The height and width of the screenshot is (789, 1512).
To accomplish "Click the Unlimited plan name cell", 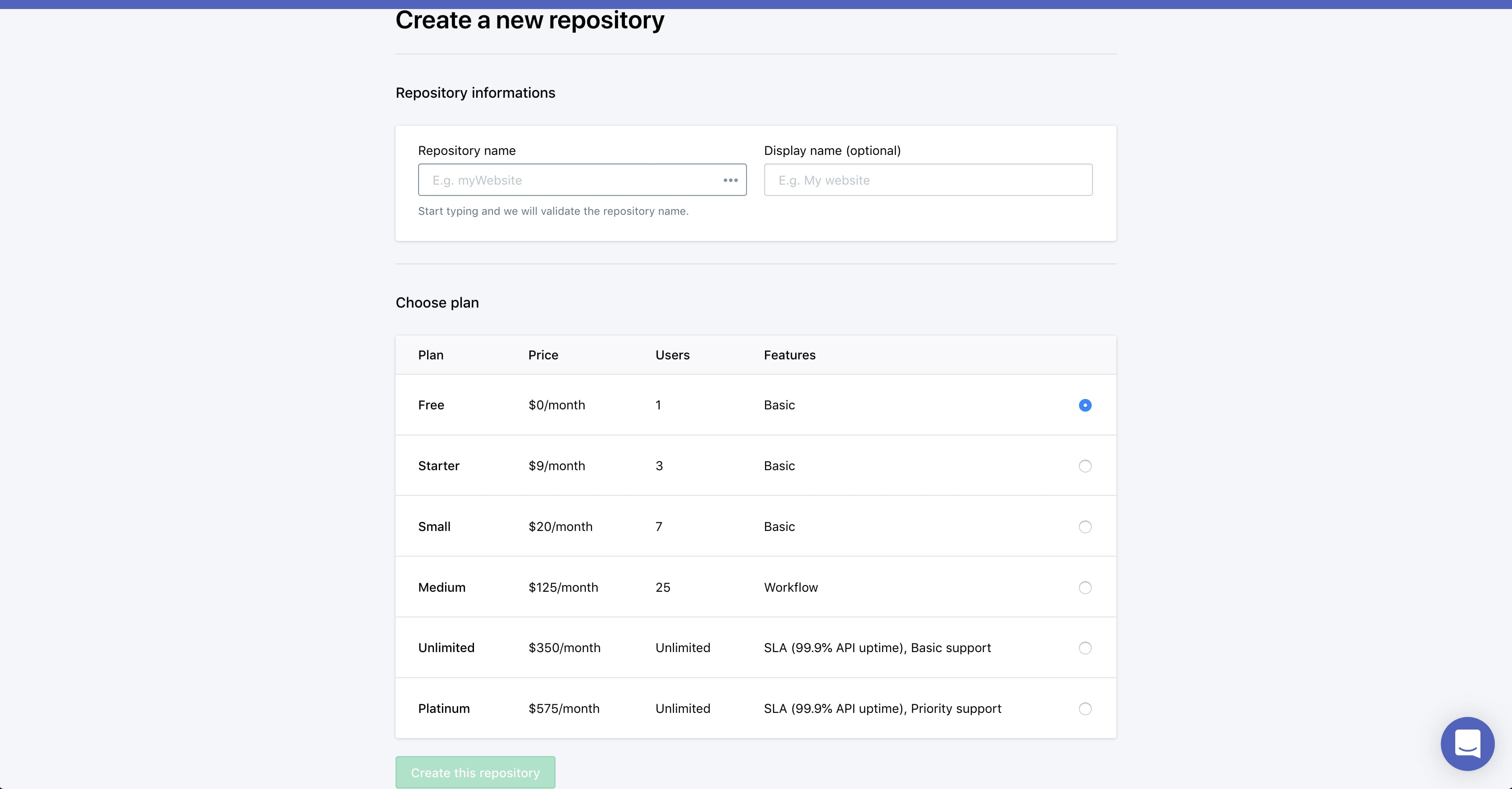I will pos(446,648).
